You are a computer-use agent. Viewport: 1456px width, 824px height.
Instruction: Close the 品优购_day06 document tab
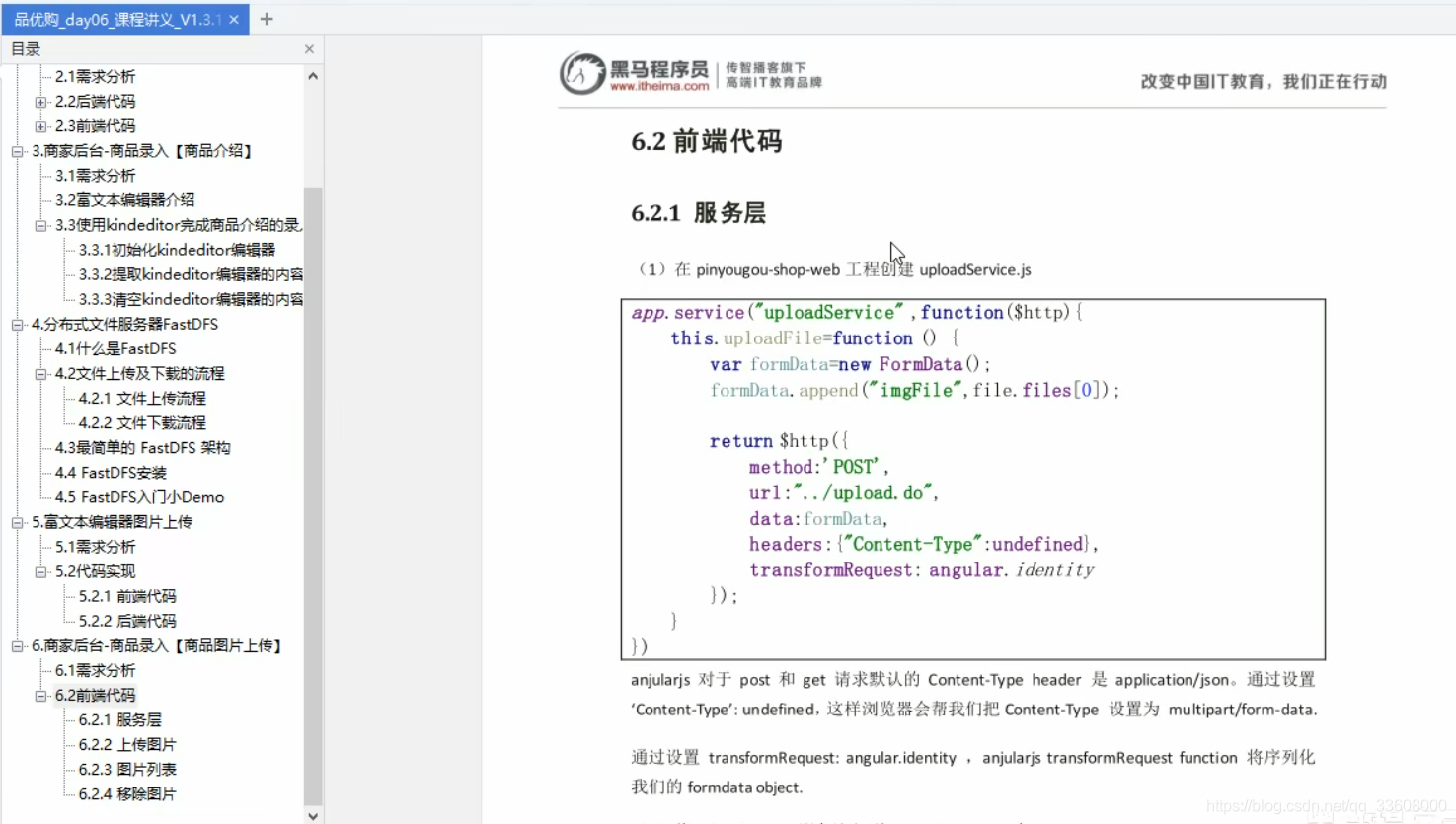tap(234, 19)
